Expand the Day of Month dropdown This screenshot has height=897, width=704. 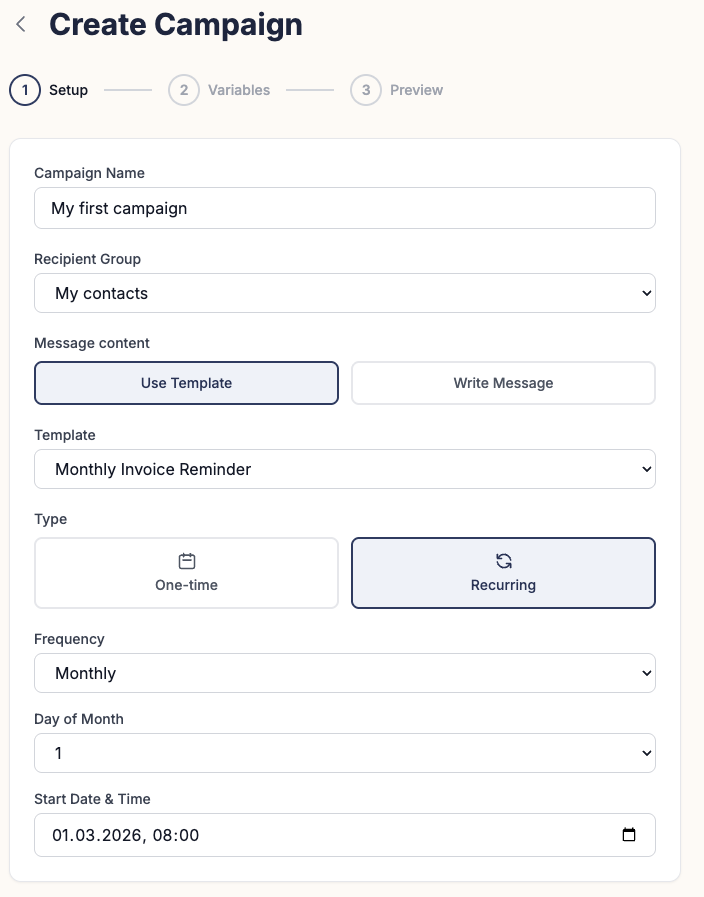click(x=345, y=753)
